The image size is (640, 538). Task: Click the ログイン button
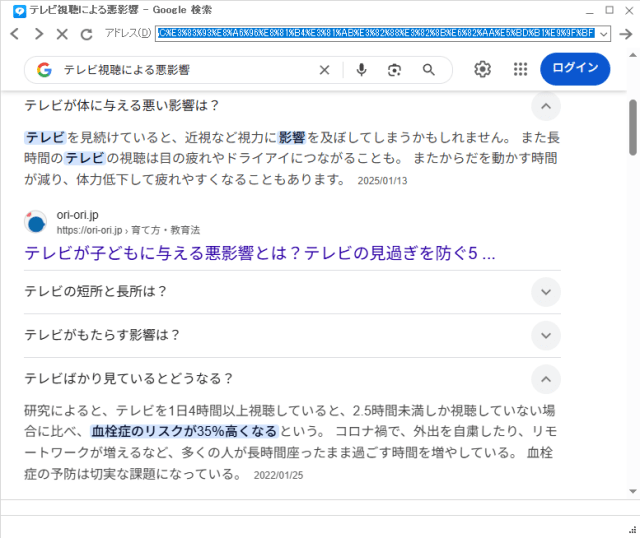tap(575, 69)
